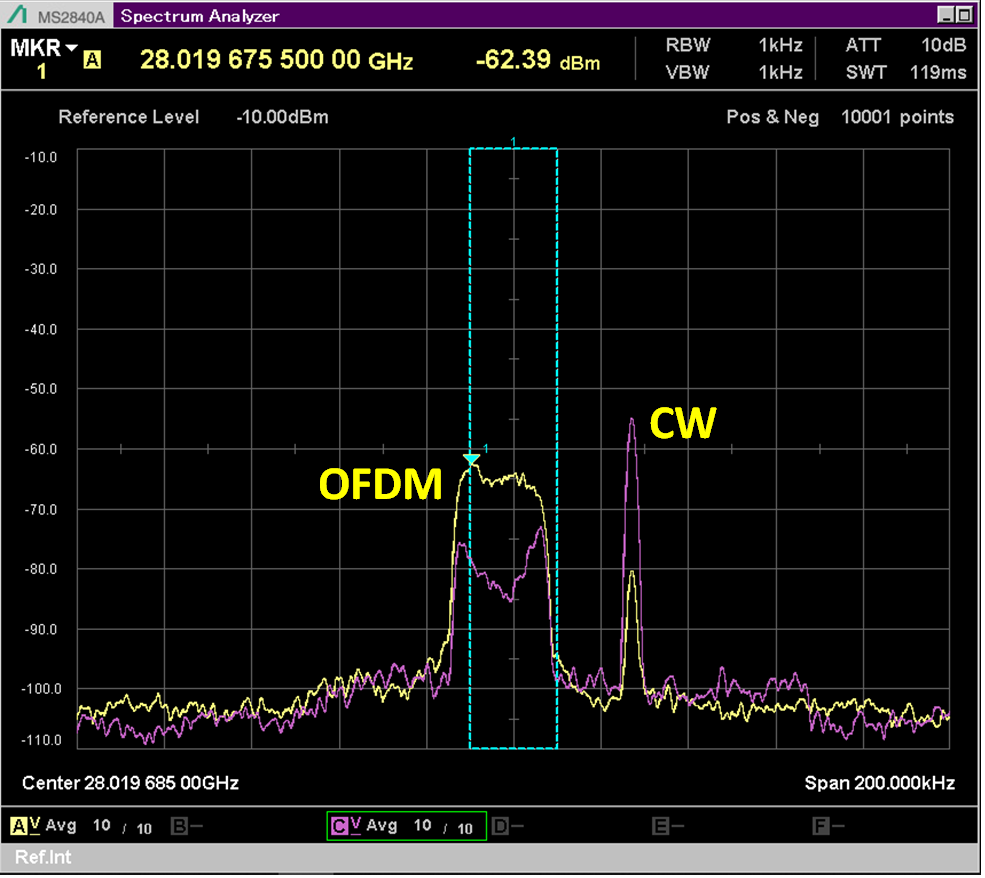Click marker 1 triangle on OFDM peak

471,458
